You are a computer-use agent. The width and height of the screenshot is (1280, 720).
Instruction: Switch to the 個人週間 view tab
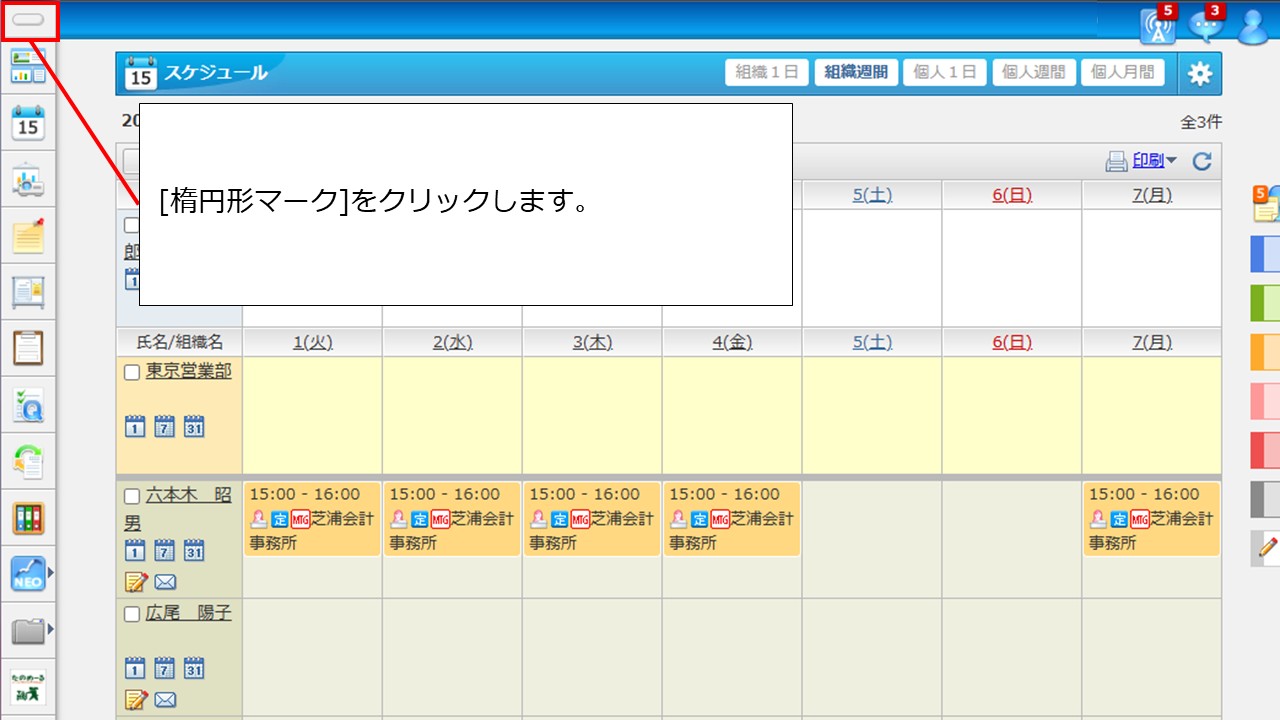click(1034, 72)
